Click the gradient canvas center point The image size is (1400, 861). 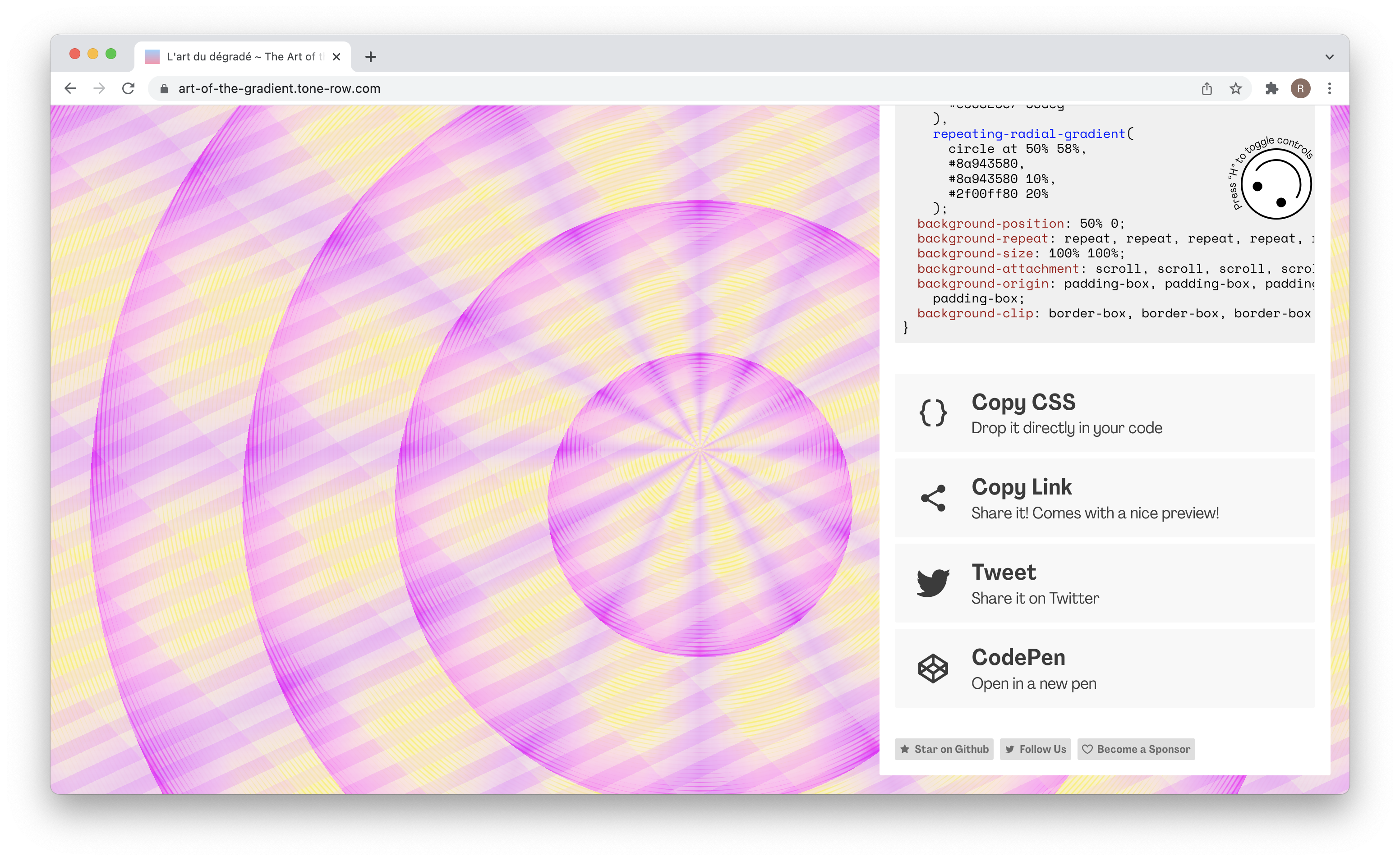coord(700,450)
